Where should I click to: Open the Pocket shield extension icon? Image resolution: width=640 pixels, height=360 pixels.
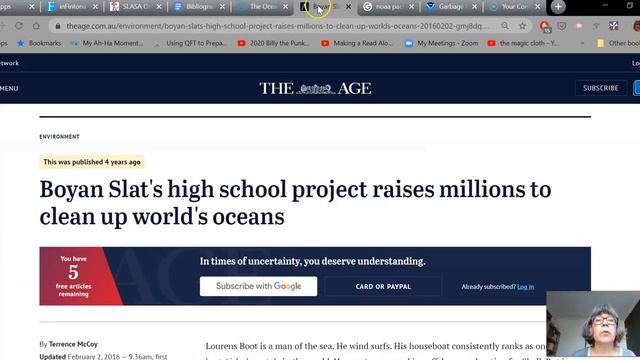562,26
